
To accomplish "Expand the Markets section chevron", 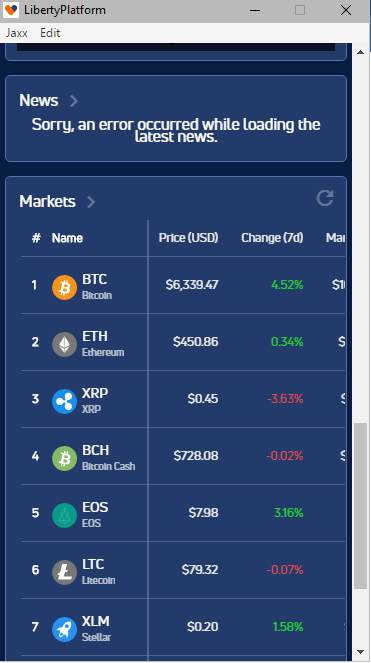I will 91,202.
